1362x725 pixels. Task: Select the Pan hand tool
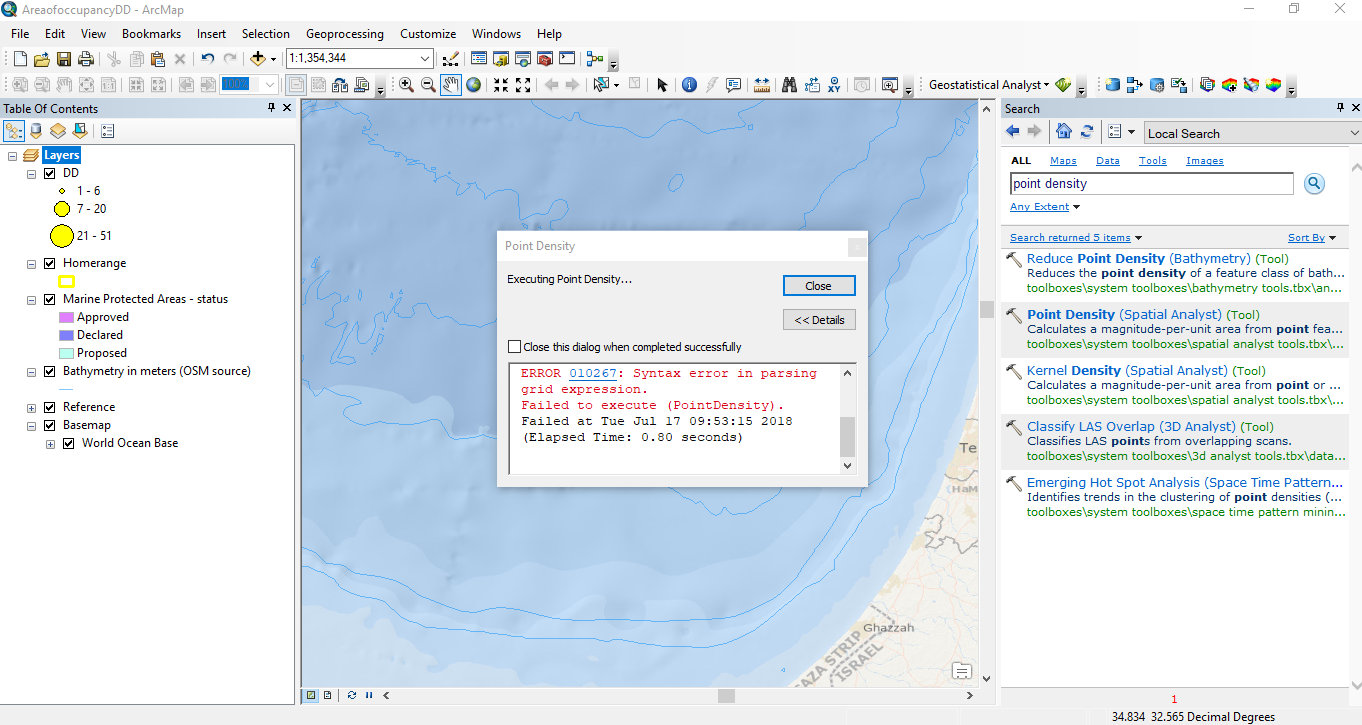450,85
